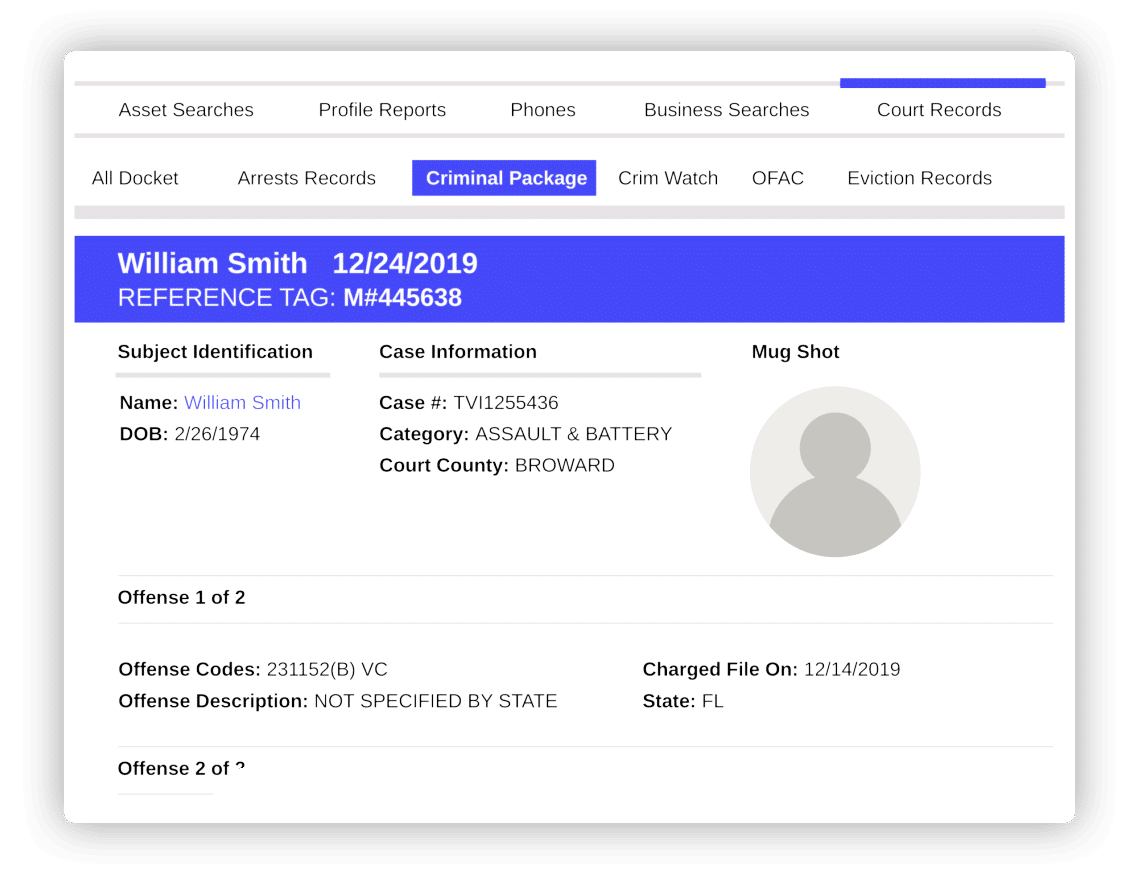Click the William Smith record header banner
The width and height of the screenshot is (1142, 876).
(x=569, y=279)
